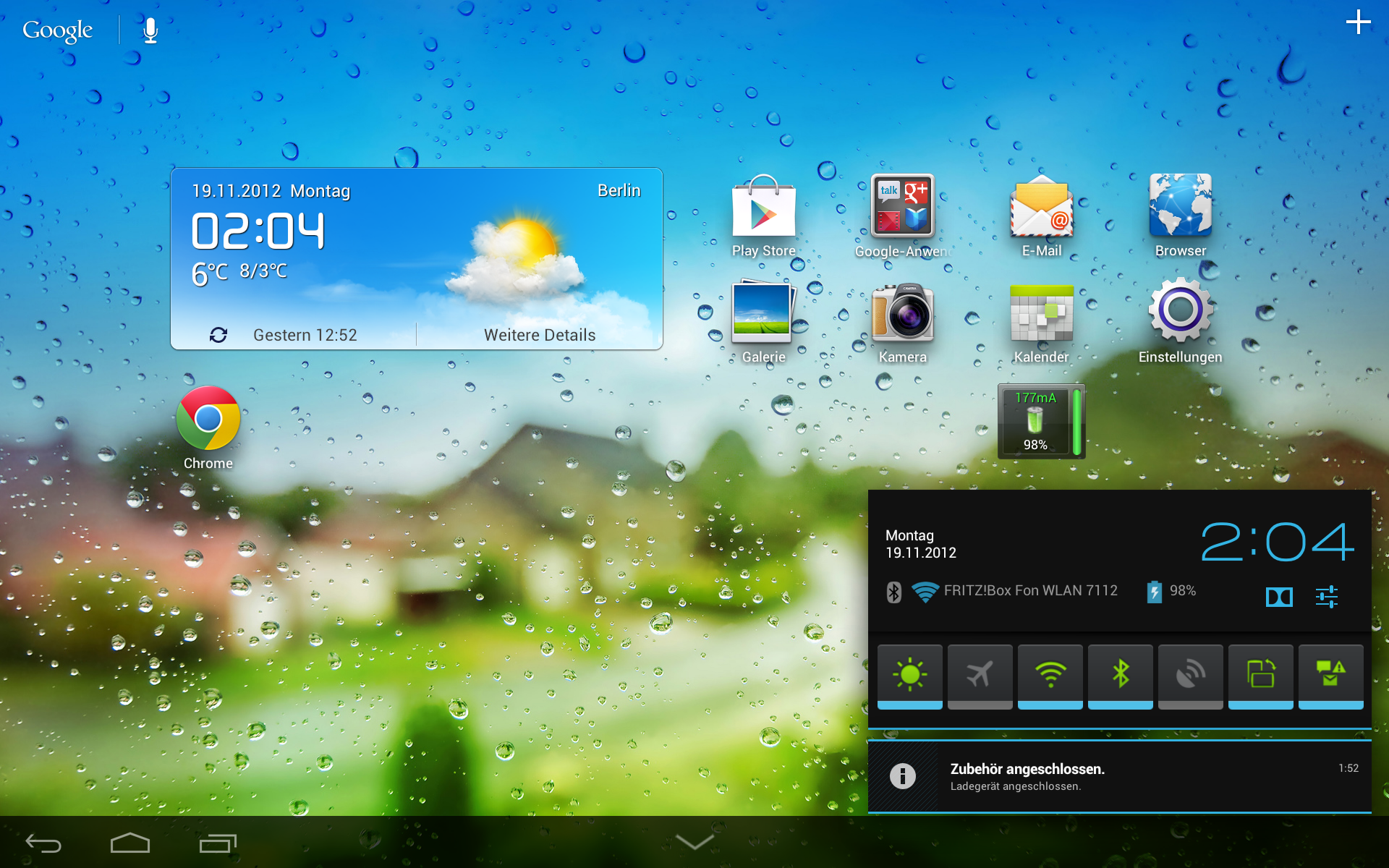Toggle auto-rotate screen quick setting
The height and width of the screenshot is (868, 1389).
(1260, 675)
